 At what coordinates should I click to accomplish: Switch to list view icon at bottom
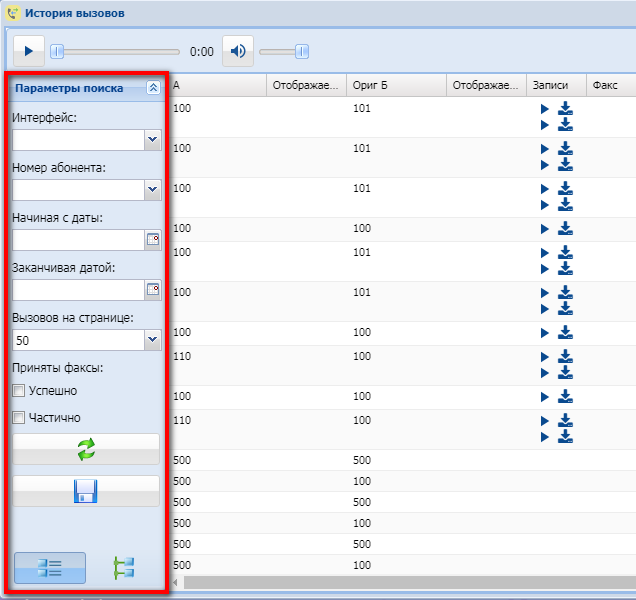click(x=49, y=568)
